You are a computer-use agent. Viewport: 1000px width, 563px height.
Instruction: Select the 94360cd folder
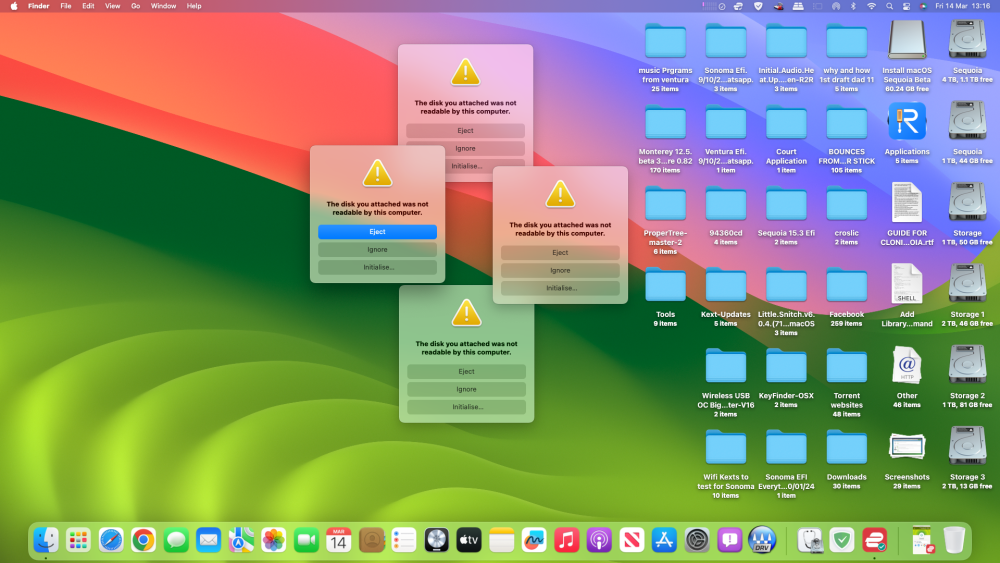click(726, 204)
